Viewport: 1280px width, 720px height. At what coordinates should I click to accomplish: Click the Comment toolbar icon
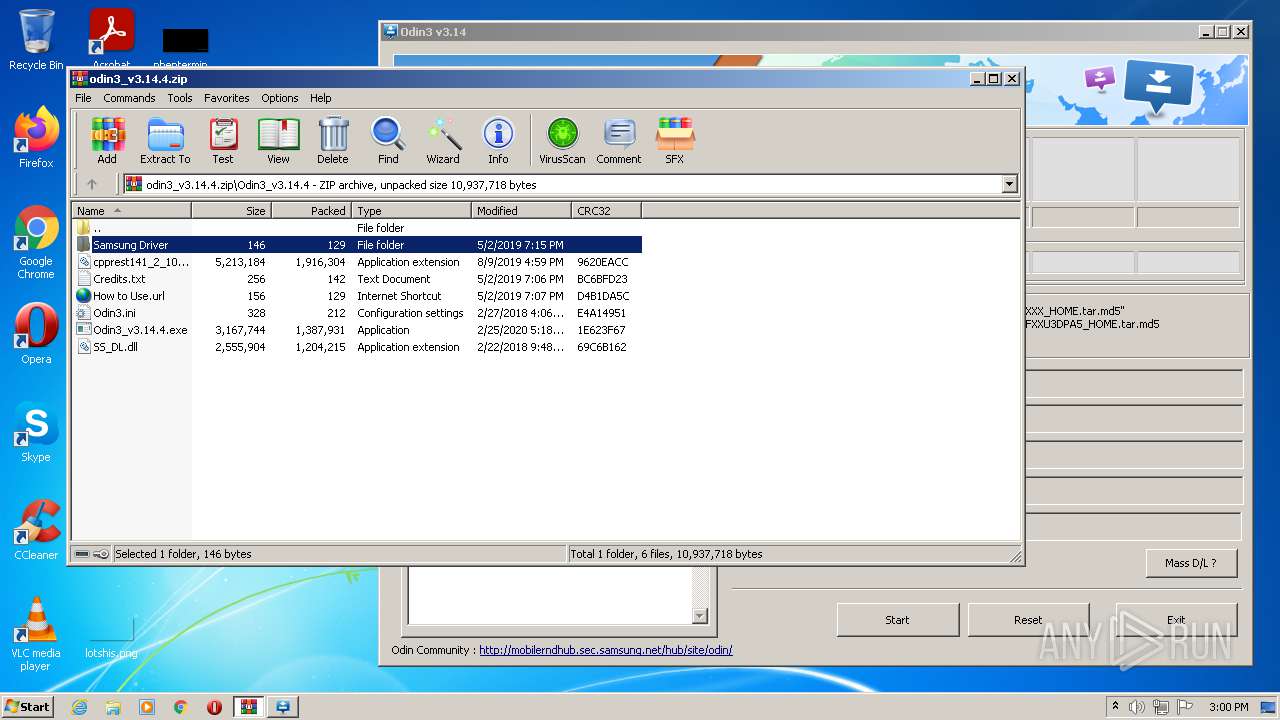(619, 140)
